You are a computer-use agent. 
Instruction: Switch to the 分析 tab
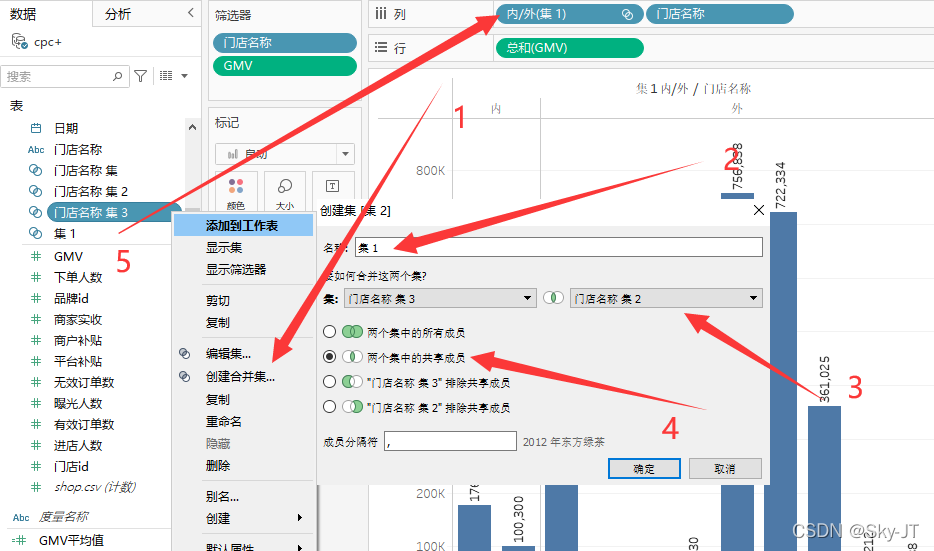(118, 14)
